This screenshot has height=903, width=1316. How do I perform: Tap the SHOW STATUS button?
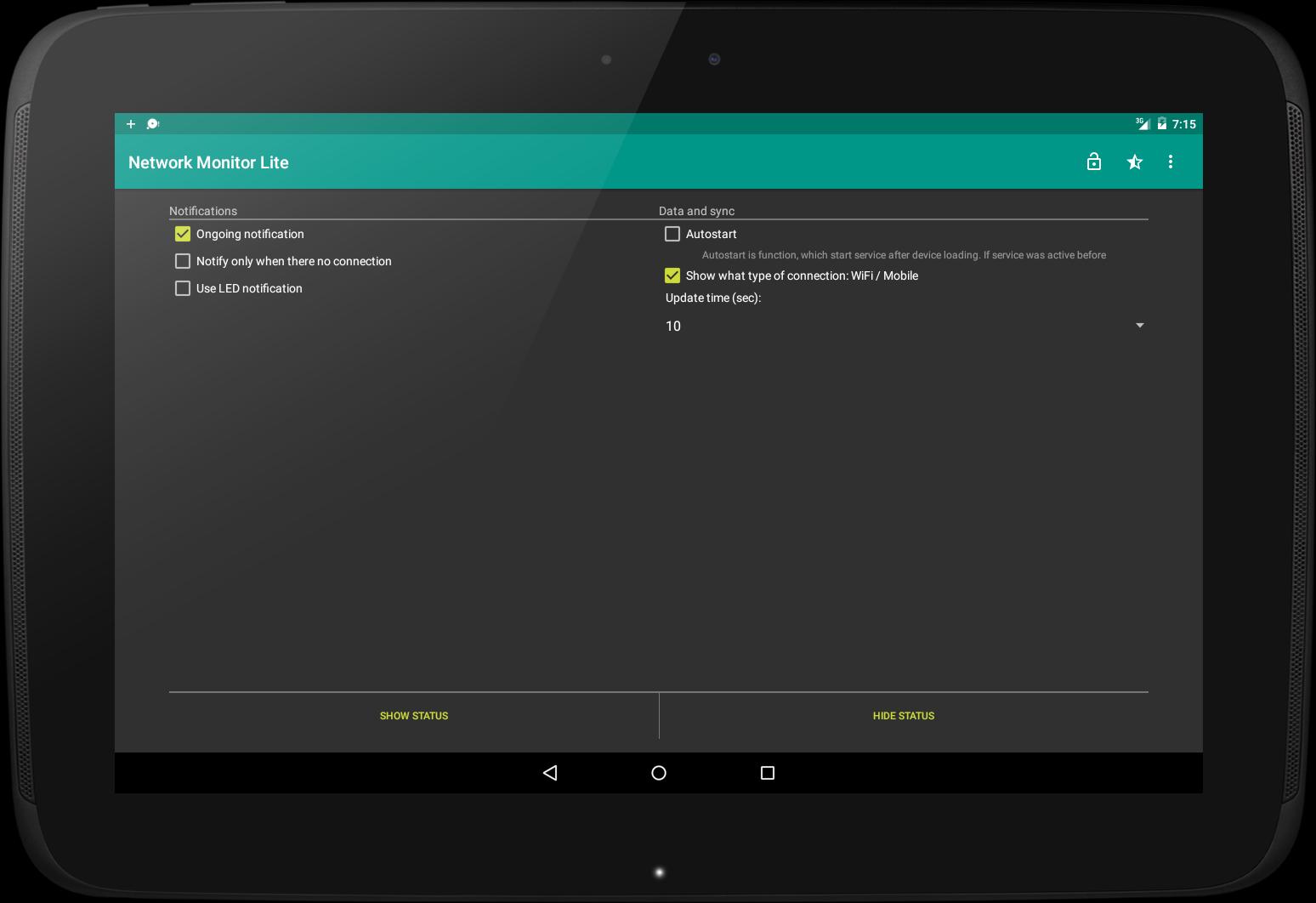(x=414, y=716)
